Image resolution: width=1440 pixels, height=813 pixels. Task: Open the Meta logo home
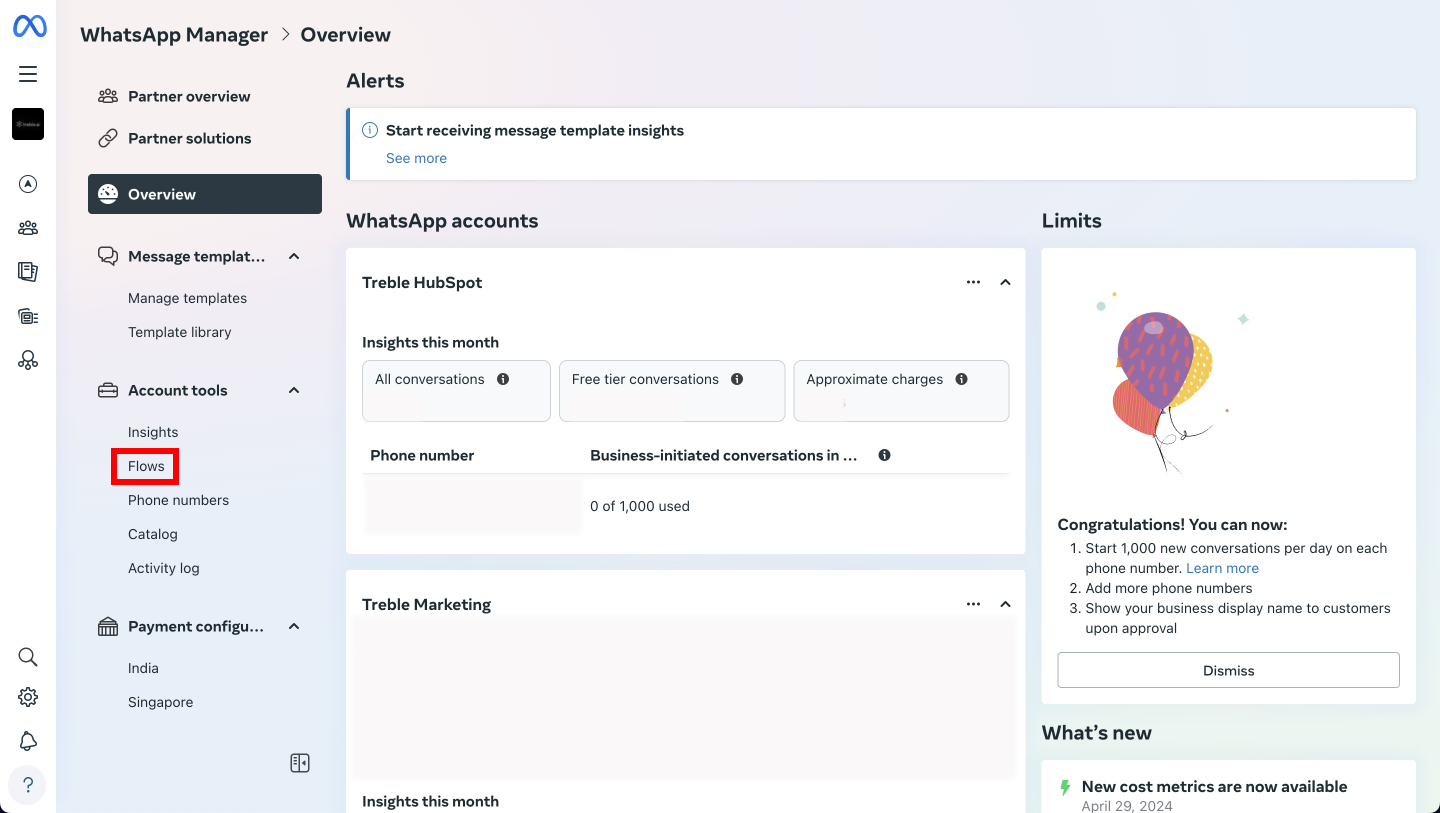click(28, 27)
